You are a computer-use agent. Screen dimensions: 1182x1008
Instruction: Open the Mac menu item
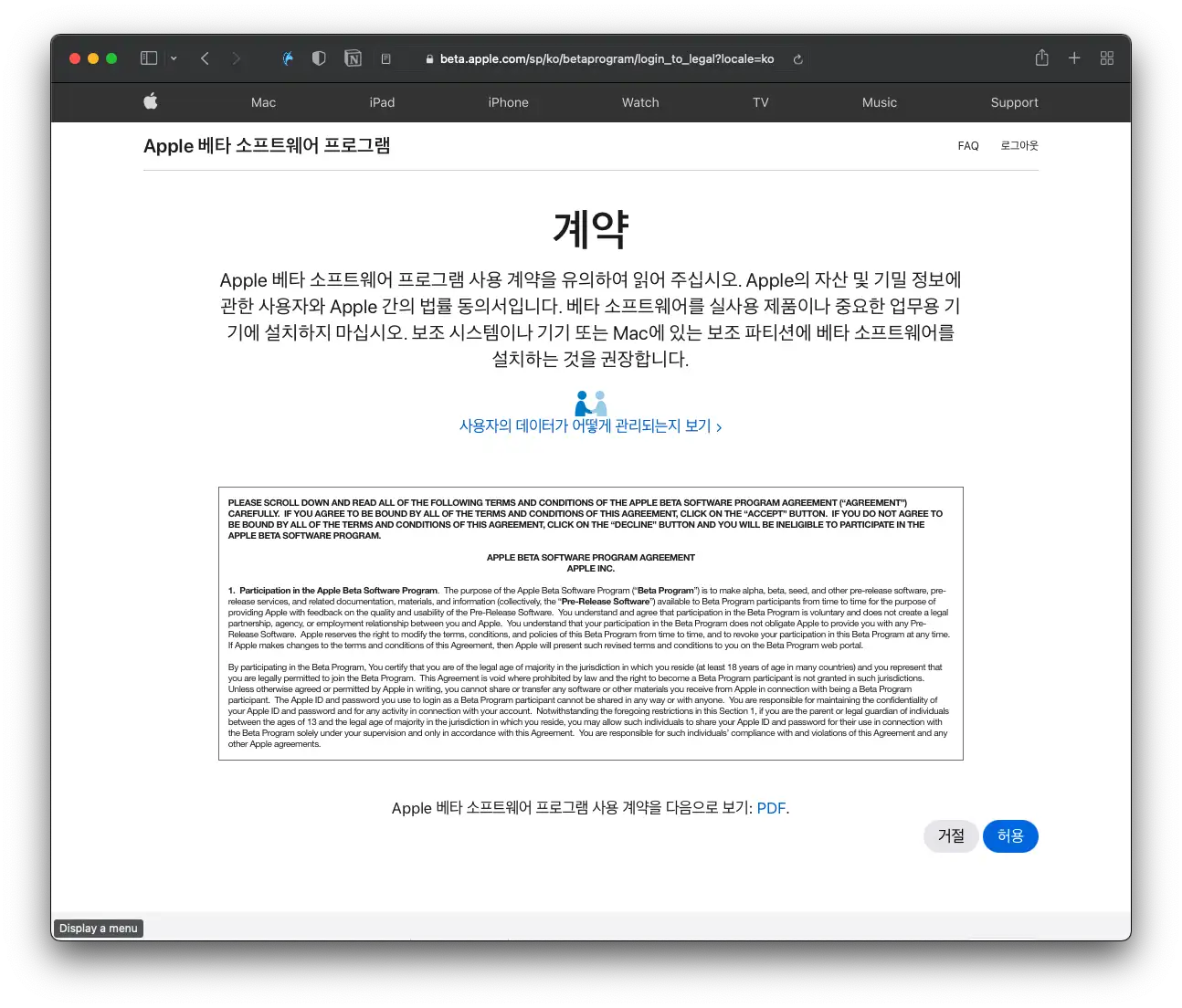coord(263,102)
